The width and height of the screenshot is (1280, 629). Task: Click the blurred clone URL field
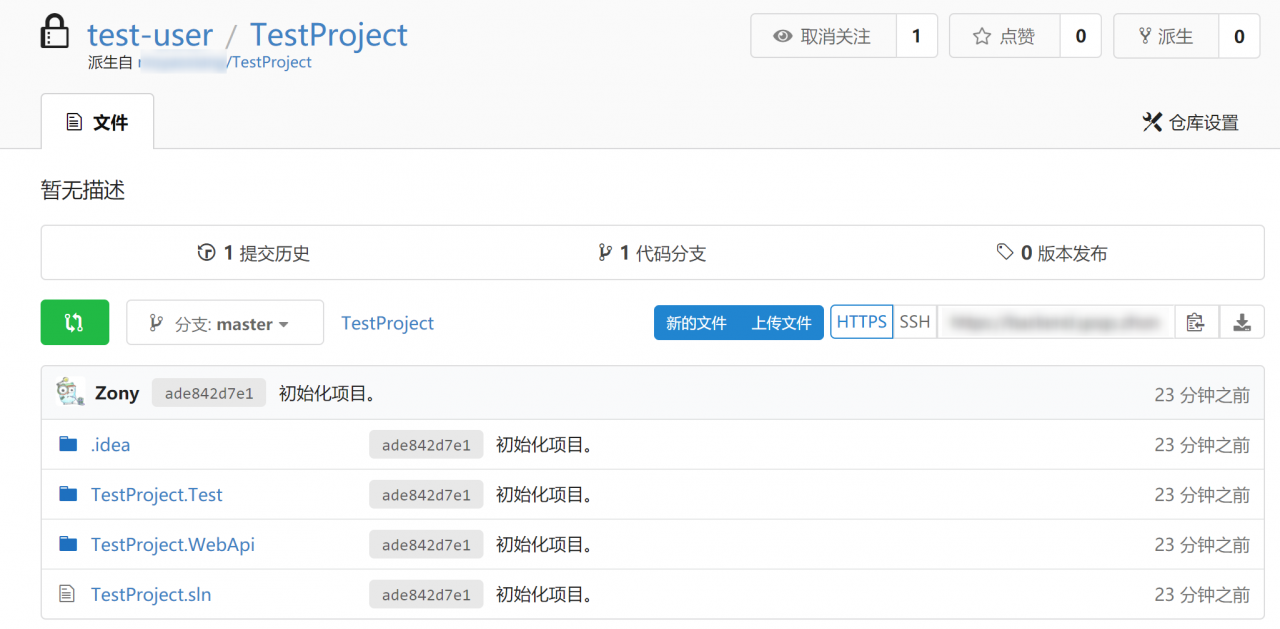coord(1056,322)
